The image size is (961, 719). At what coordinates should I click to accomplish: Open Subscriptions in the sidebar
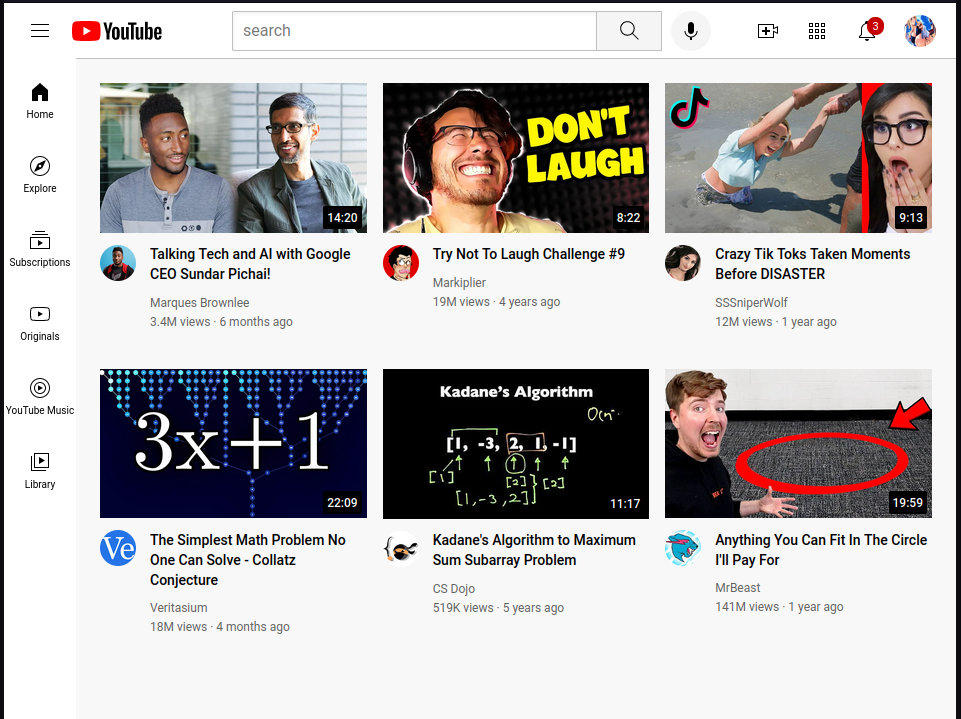point(40,249)
